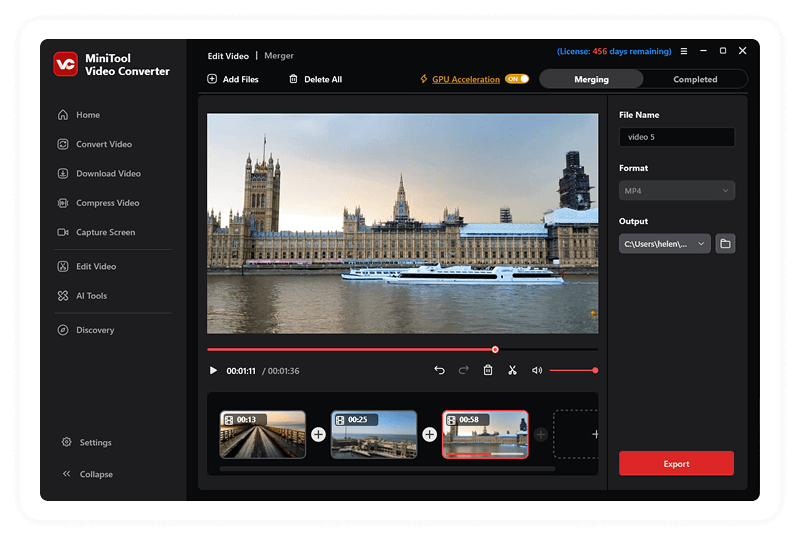Click the volume slider handle
This screenshot has height=540, width=800.
tap(595, 371)
